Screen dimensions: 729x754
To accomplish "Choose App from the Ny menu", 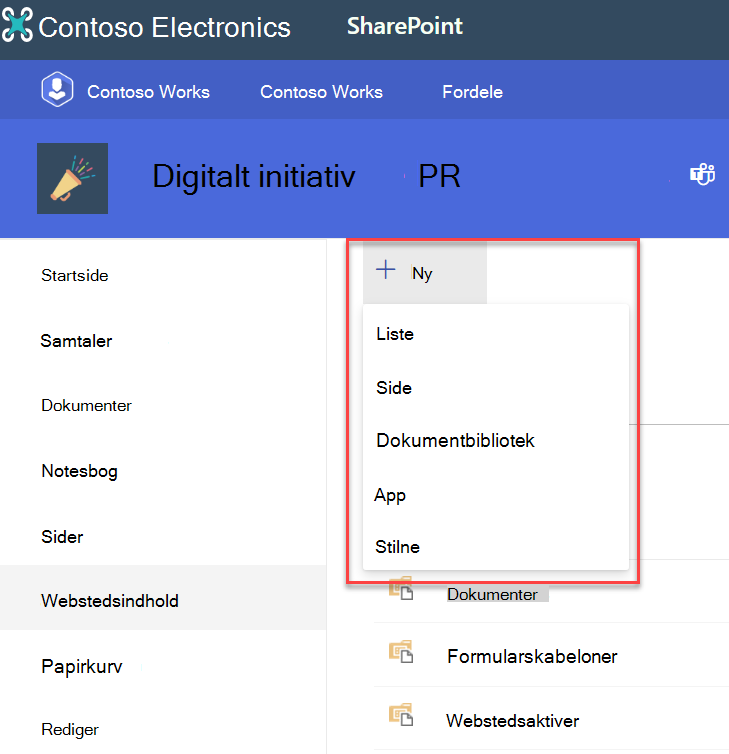I will pyautogui.click(x=496, y=495).
